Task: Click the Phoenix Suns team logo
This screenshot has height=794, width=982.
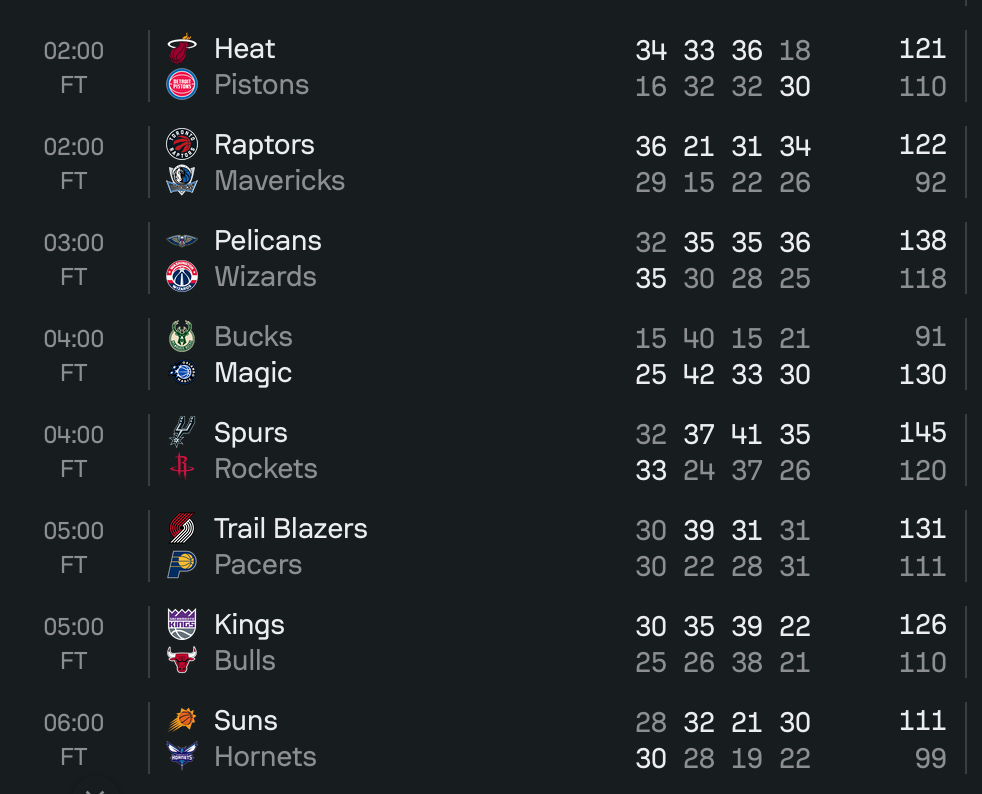Action: pos(182,721)
